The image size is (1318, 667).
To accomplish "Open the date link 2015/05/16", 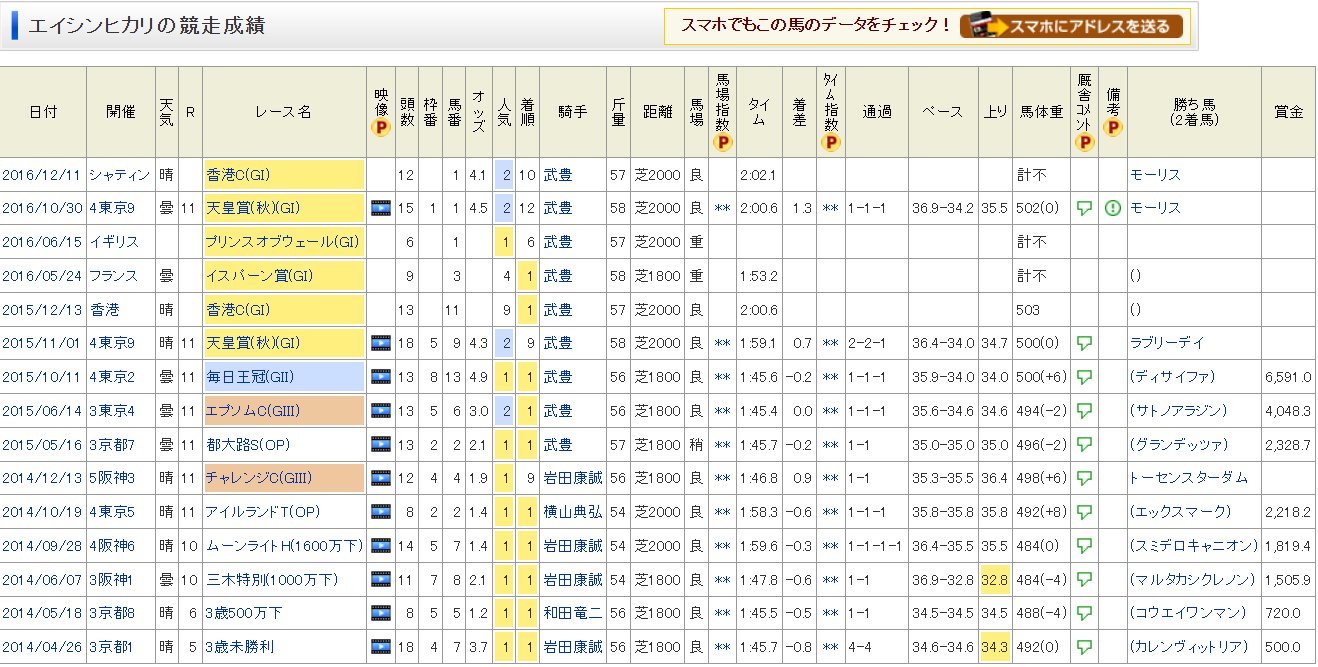I will (x=42, y=445).
